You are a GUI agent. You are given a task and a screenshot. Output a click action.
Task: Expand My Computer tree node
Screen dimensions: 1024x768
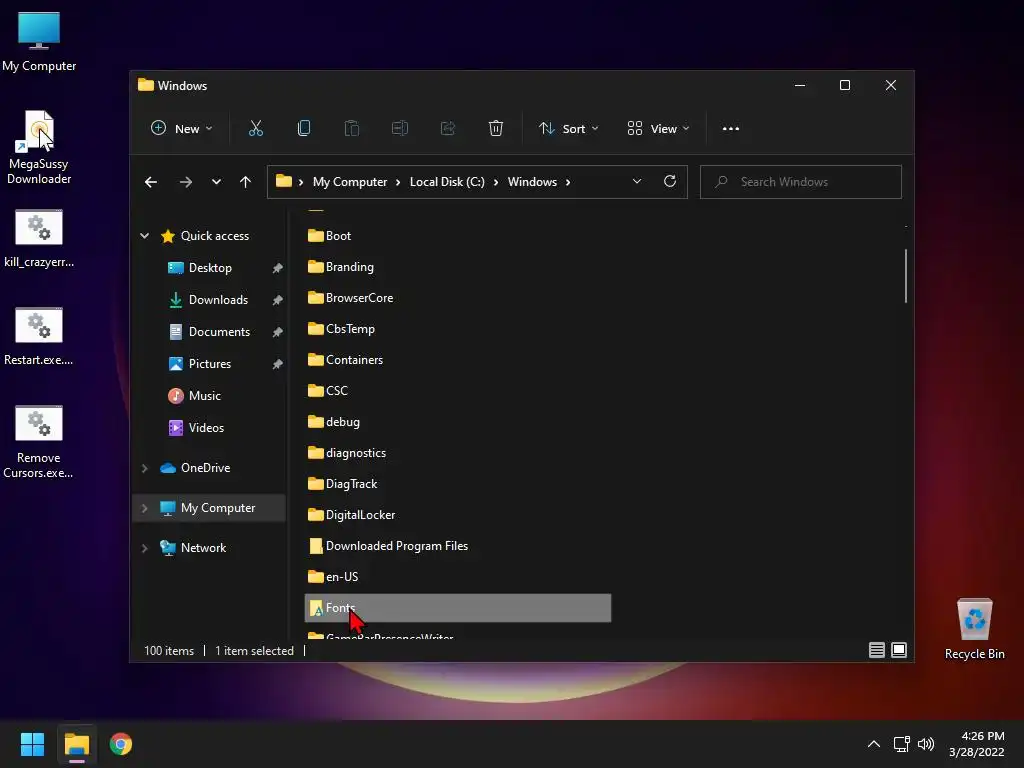[144, 508]
